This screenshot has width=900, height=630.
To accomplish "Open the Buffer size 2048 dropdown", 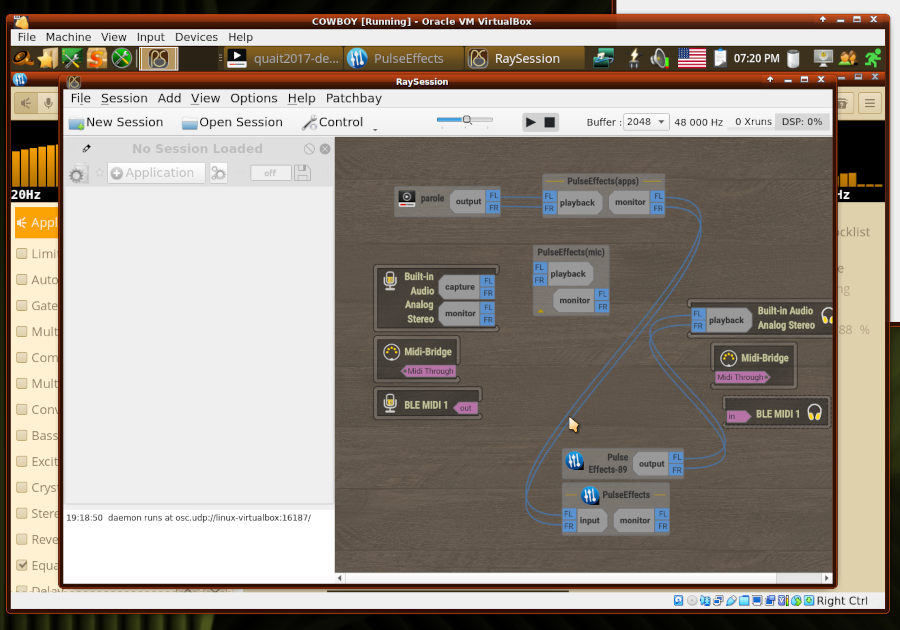I will [645, 122].
